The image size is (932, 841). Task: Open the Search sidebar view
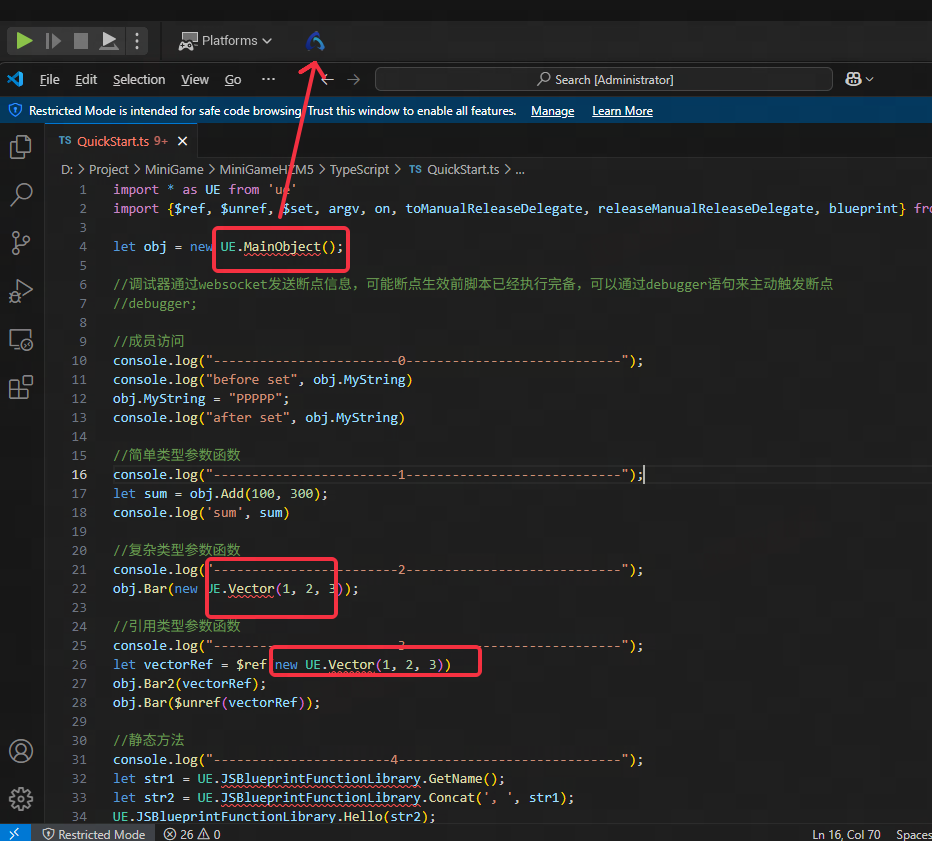click(21, 195)
